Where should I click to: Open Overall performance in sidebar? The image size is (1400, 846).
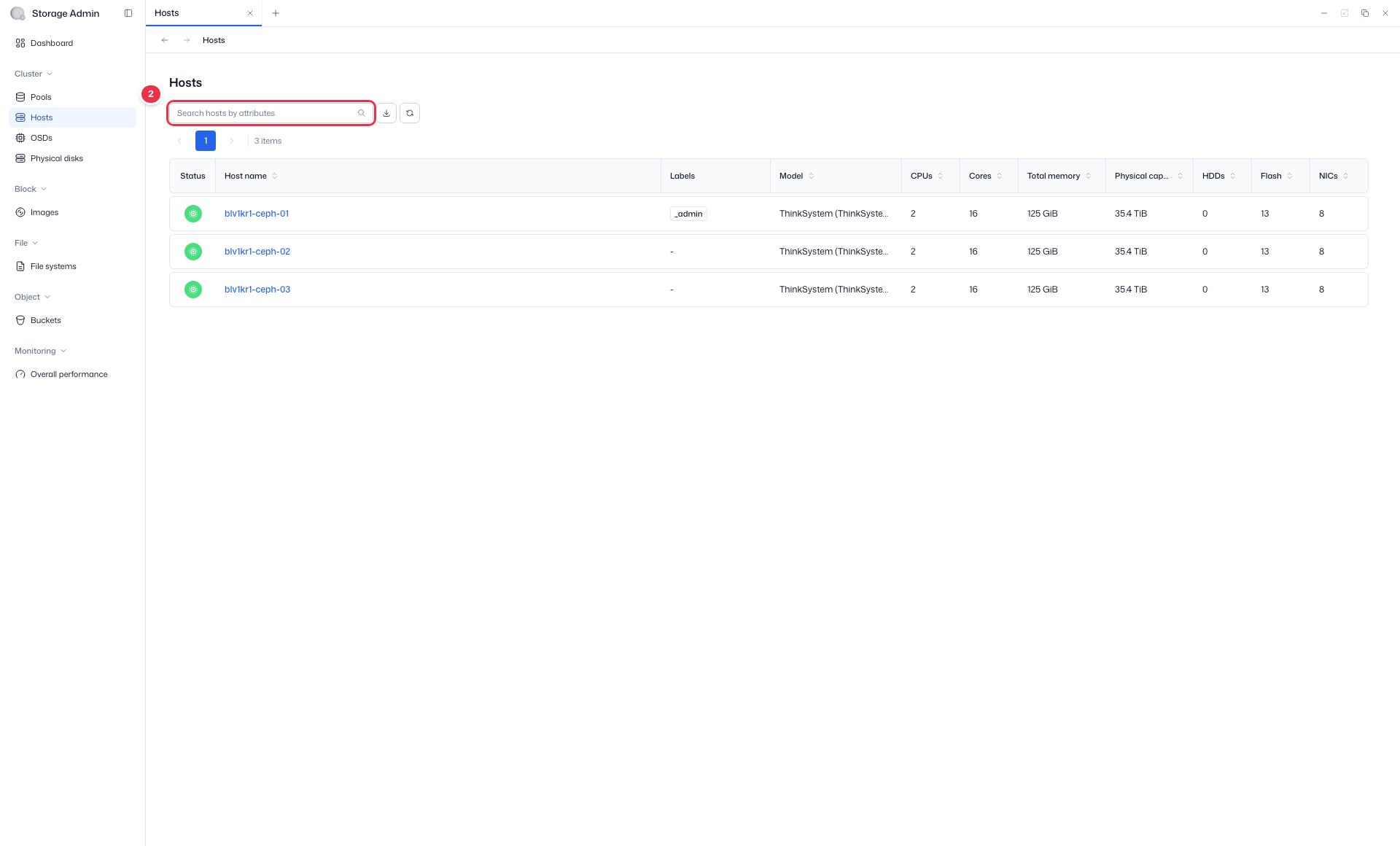pyautogui.click(x=72, y=374)
